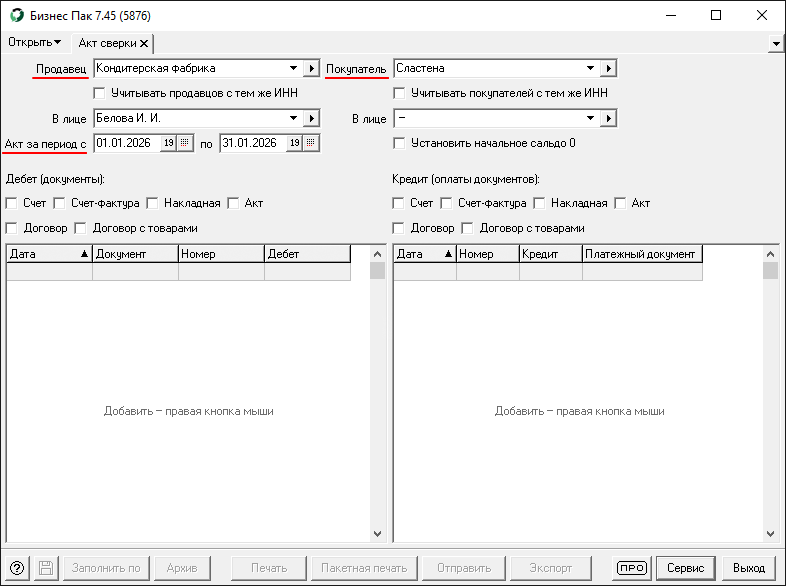This screenshot has height=586, width=786.
Task: Click the 19 day icon beside end date
Action: click(x=295, y=143)
